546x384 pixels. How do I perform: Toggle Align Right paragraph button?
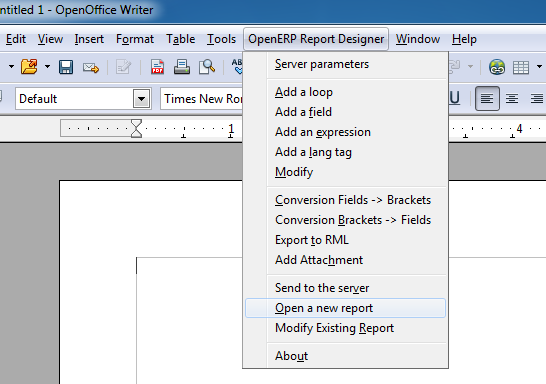[x=537, y=99]
